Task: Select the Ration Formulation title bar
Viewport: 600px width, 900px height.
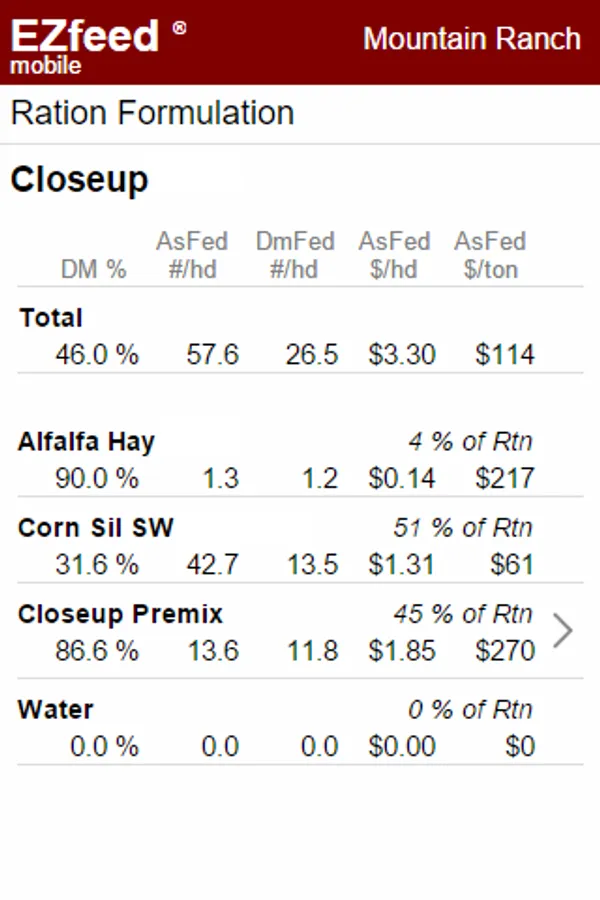Action: (x=300, y=114)
